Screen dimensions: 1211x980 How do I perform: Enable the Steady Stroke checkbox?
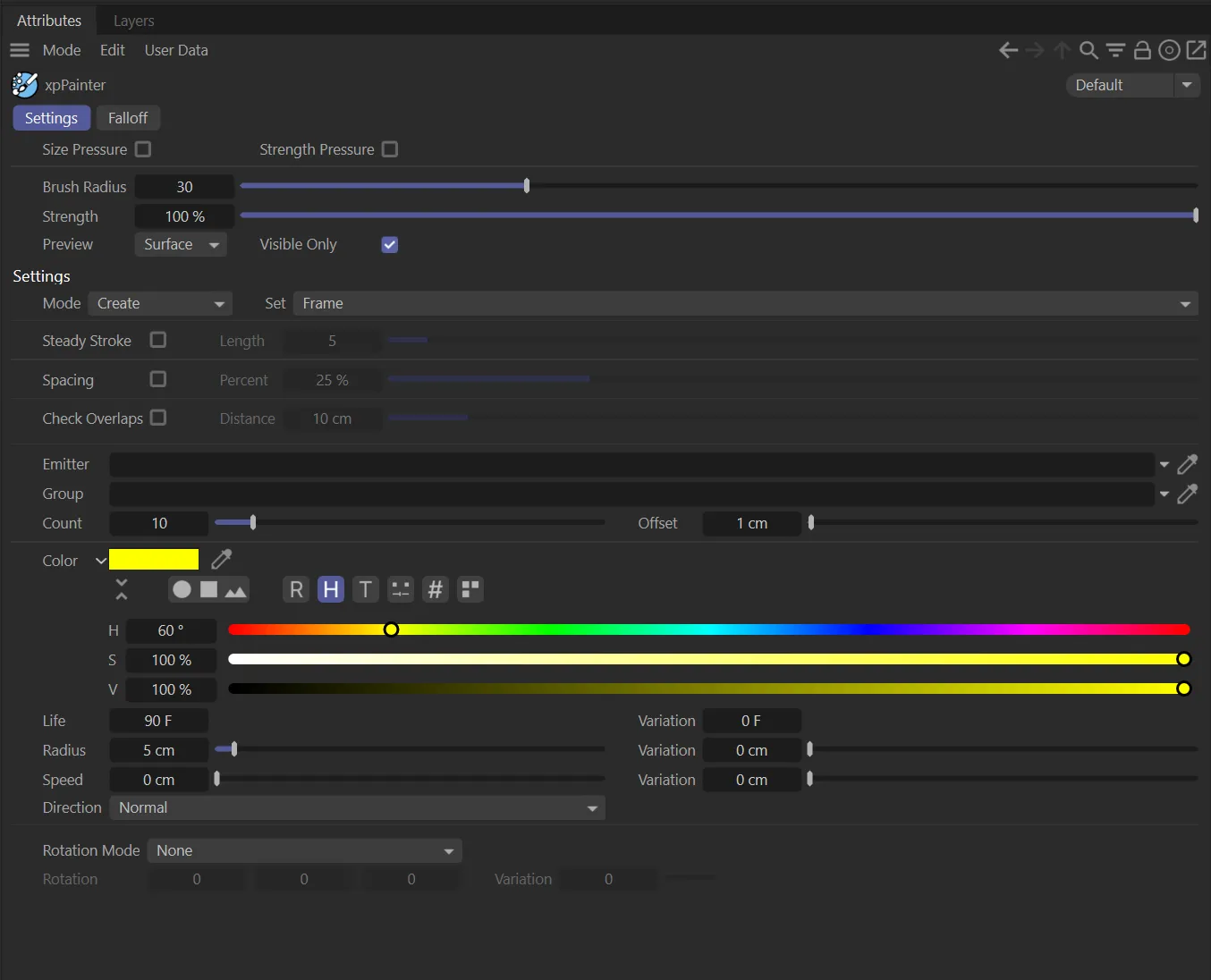(158, 341)
